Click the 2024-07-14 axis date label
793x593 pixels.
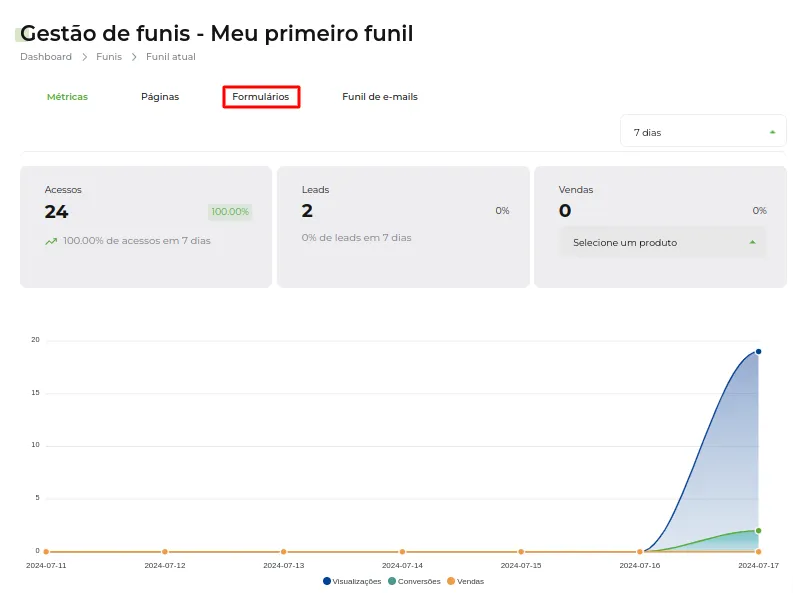403,565
